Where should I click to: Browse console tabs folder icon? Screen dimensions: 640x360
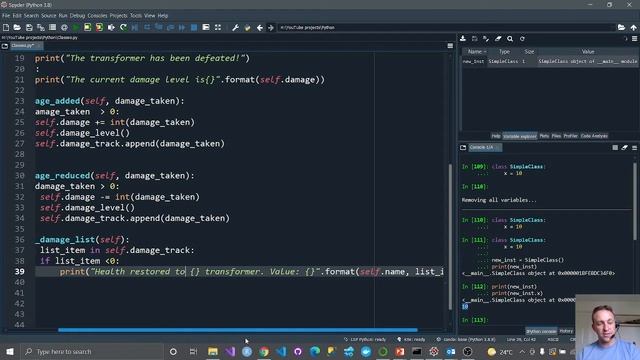click(463, 147)
